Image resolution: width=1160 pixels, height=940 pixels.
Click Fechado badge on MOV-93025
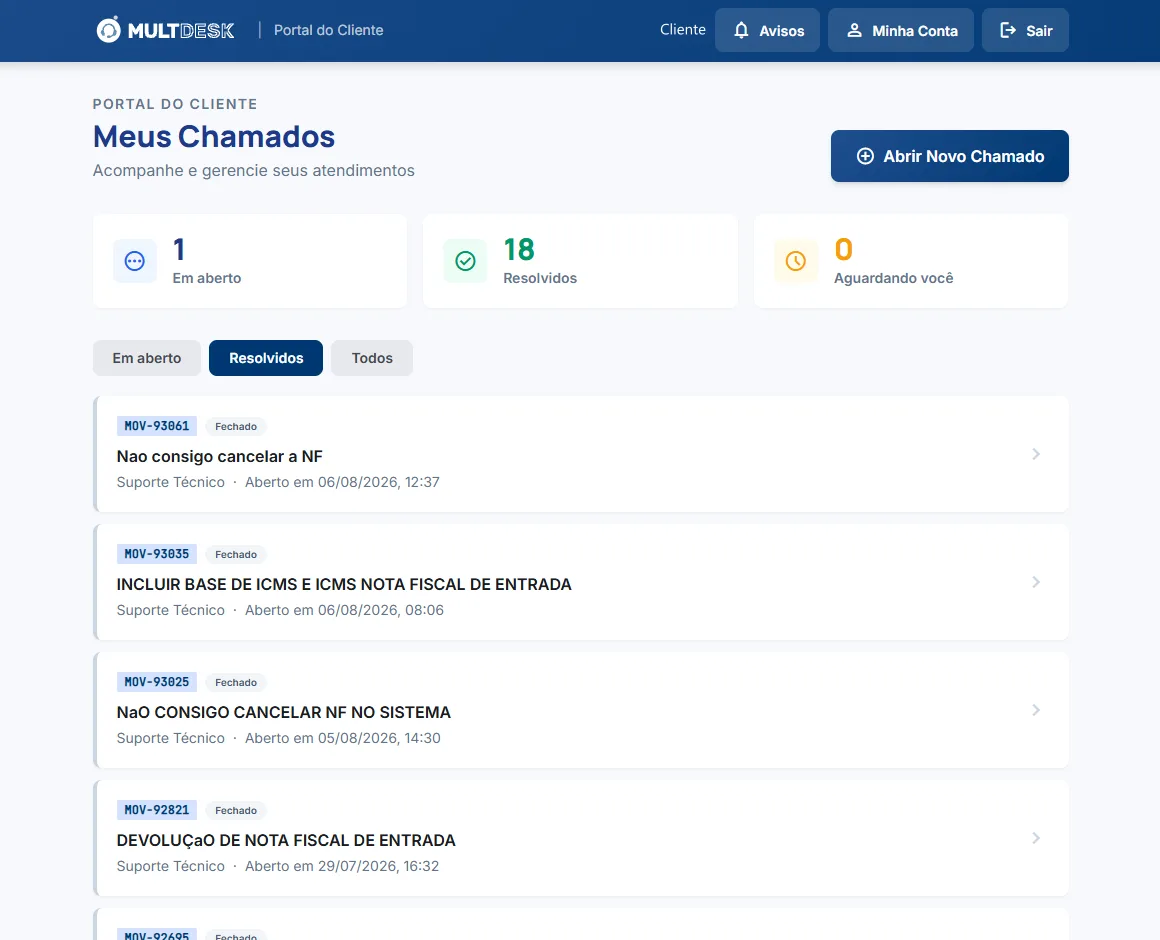[x=236, y=683]
